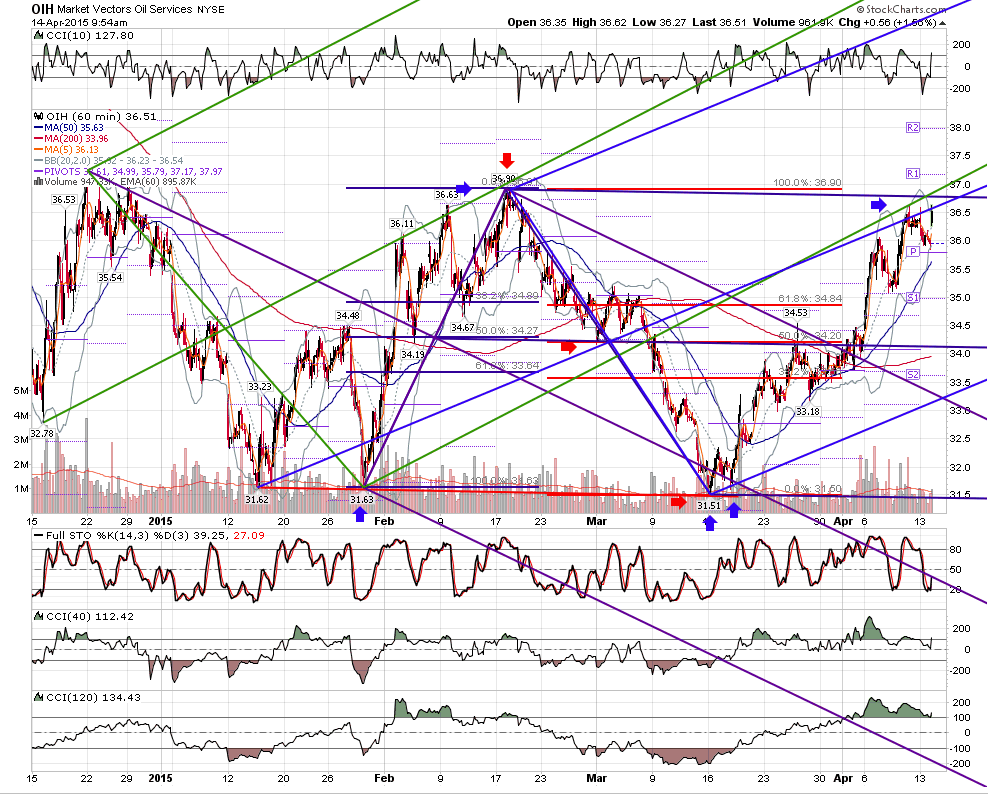Click the 61.8%: 34.84 Fibonacci label

tap(810, 298)
